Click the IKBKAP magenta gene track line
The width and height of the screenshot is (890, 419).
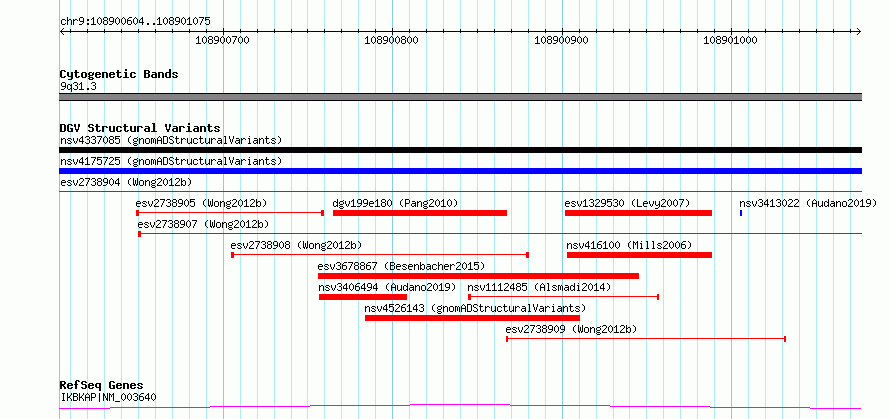pyautogui.click(x=460, y=407)
